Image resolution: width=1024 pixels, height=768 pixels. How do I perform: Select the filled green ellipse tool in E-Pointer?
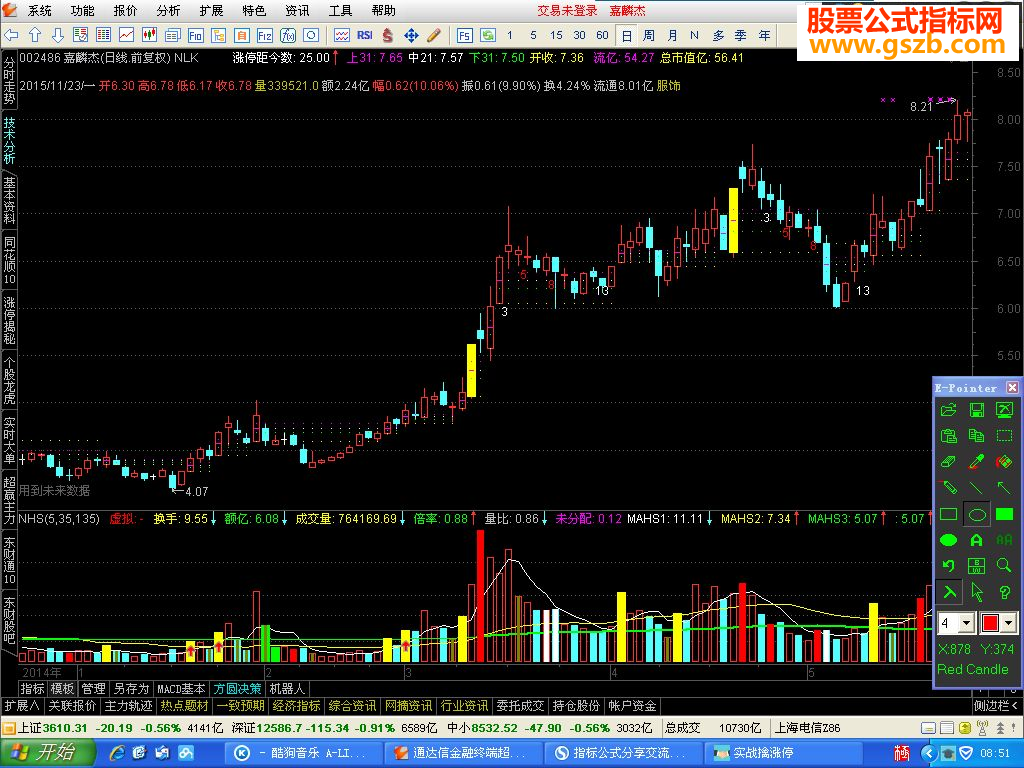pos(948,540)
